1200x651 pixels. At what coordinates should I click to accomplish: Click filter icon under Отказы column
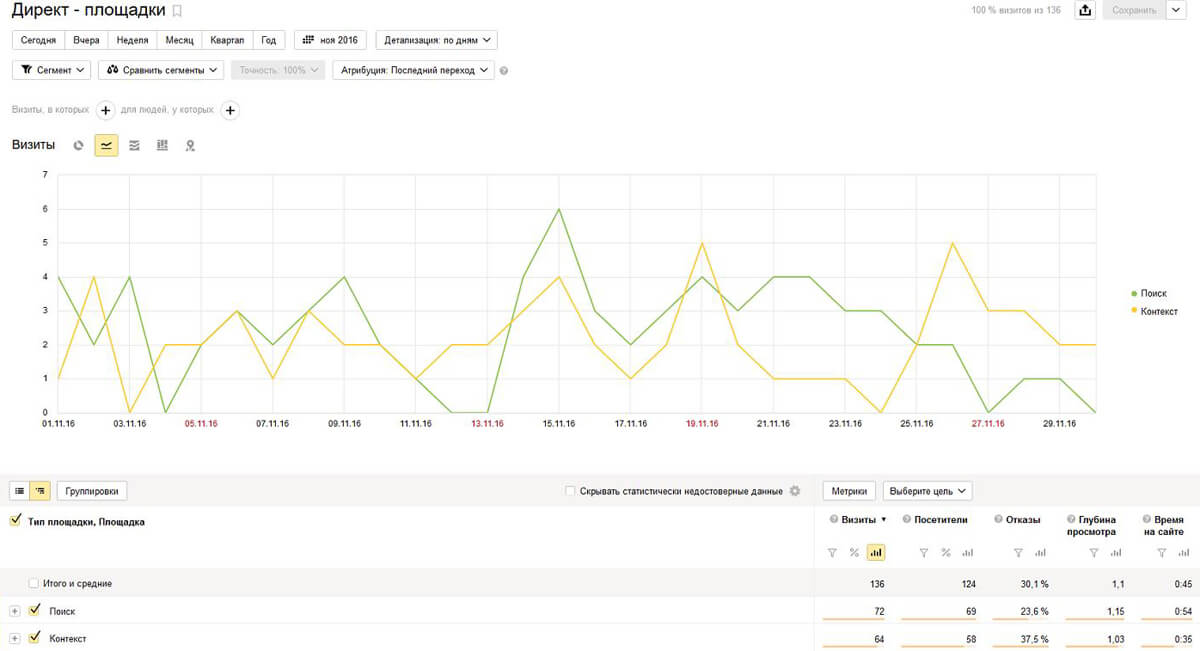pyautogui.click(x=1018, y=552)
